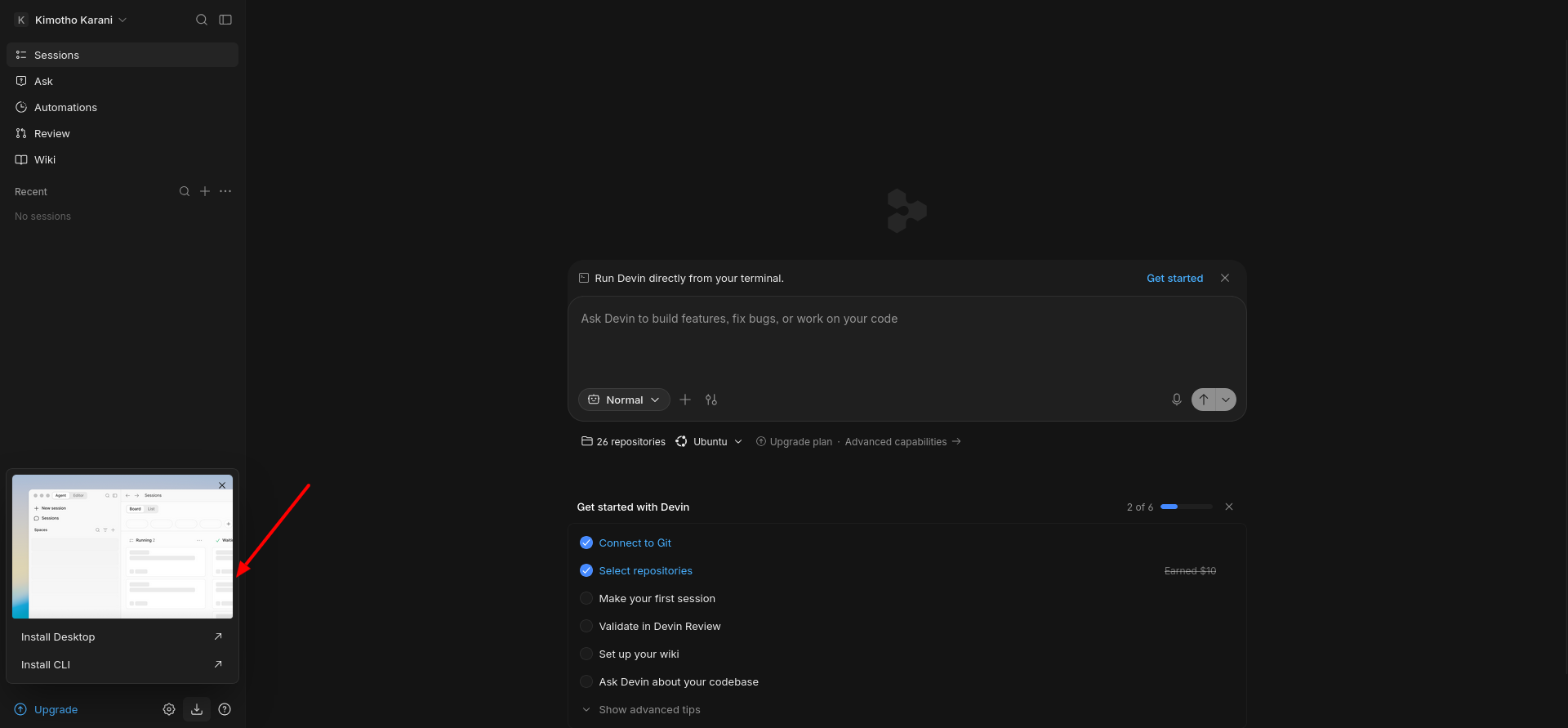Toggle the Select repositories checkmark
The image size is (1568, 728).
pyautogui.click(x=586, y=570)
